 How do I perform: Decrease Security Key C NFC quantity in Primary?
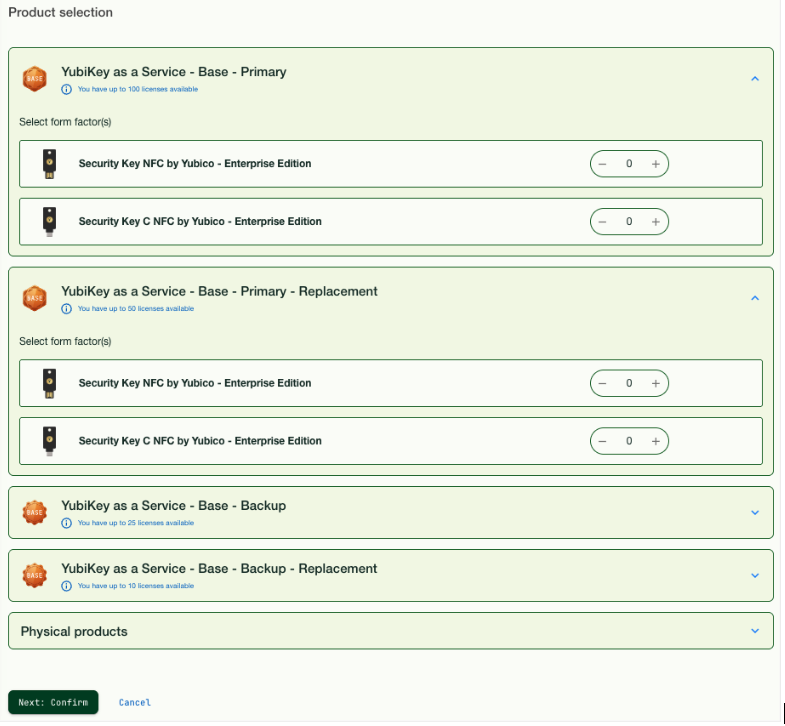coord(603,222)
